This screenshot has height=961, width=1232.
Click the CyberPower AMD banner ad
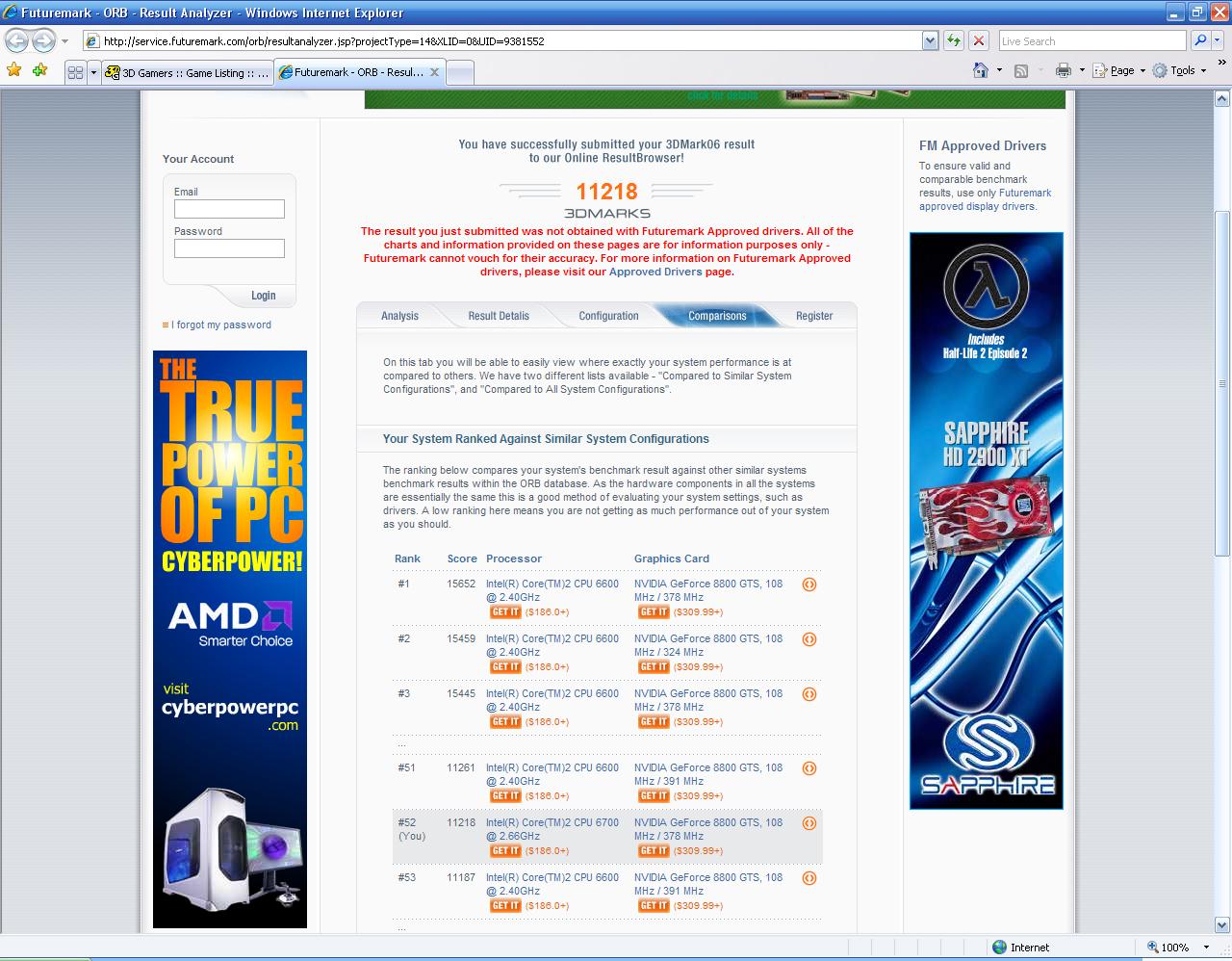pos(230,639)
